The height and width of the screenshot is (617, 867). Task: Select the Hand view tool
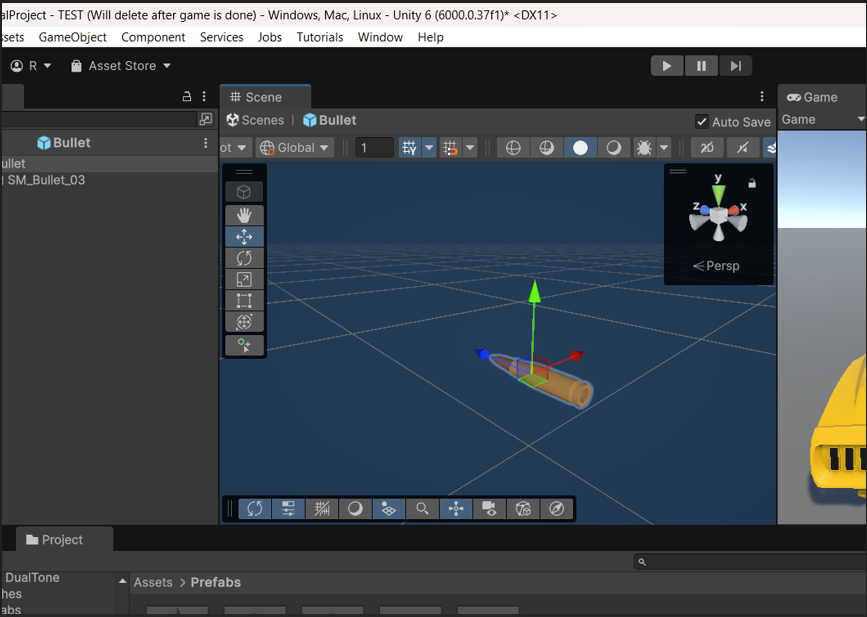pos(244,215)
